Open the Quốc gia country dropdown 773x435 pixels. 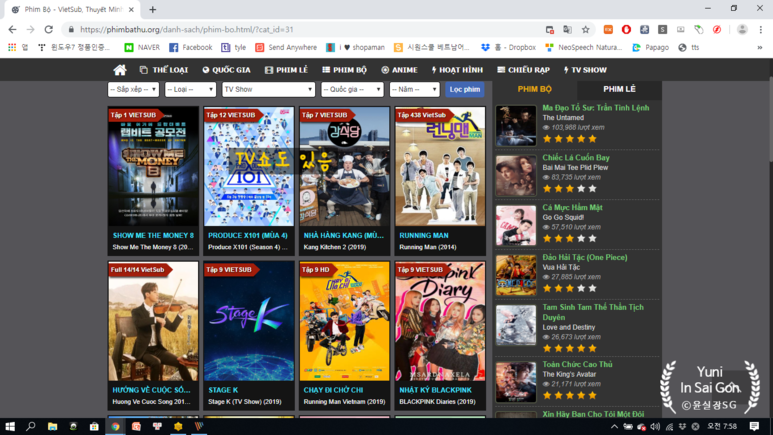pos(352,89)
